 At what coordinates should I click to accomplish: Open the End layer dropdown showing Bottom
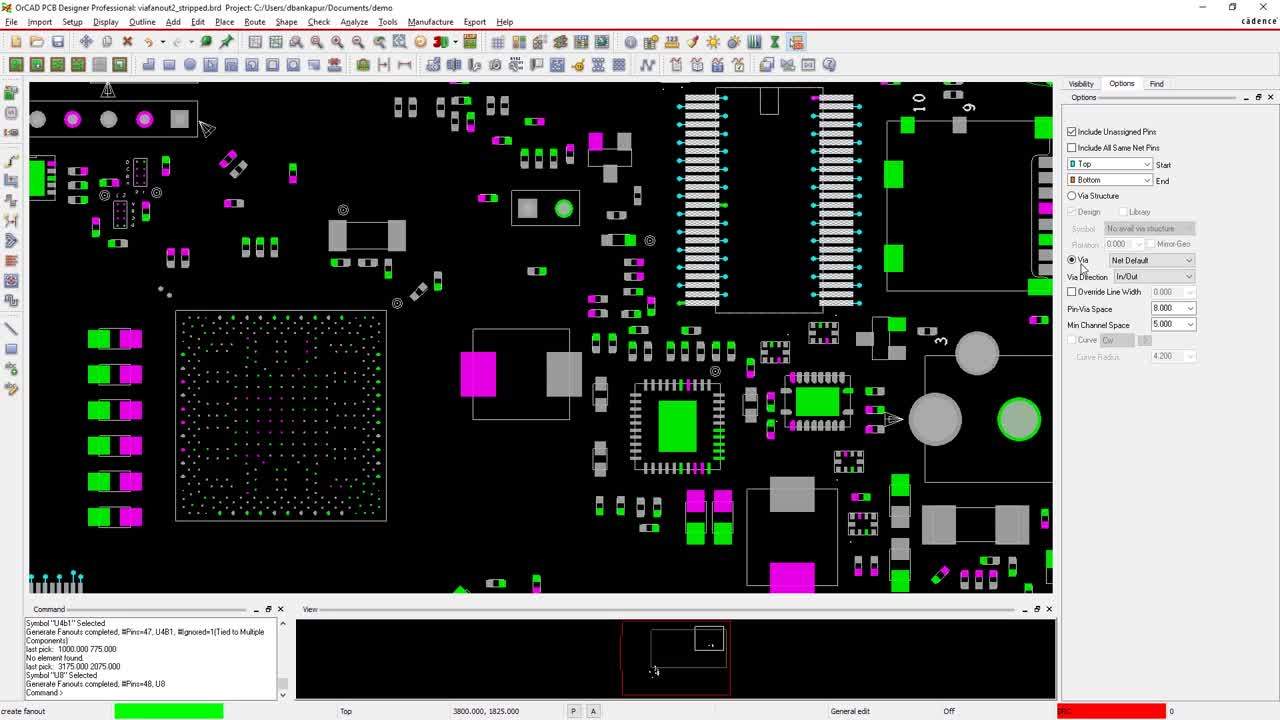[1147, 180]
